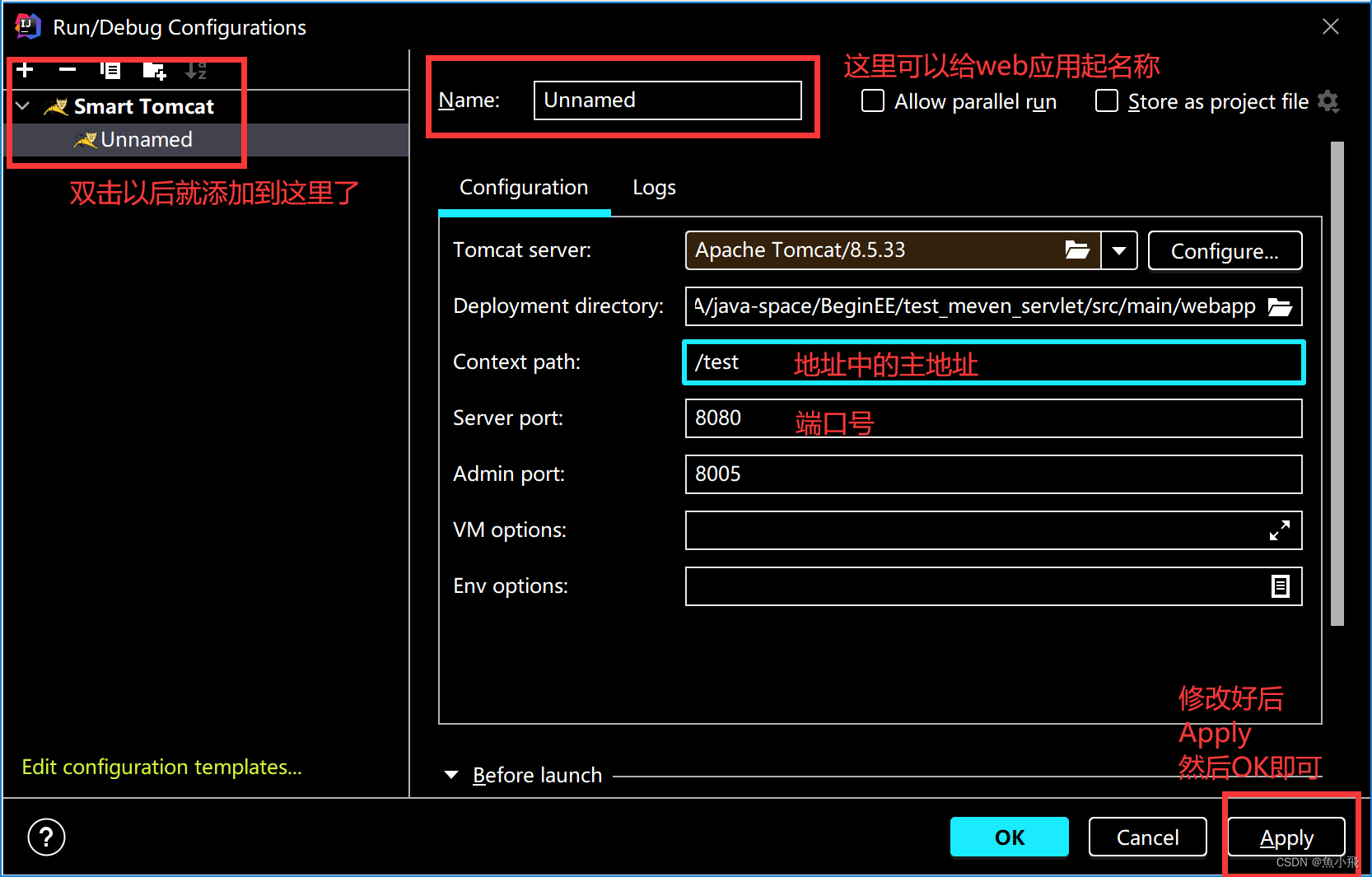The height and width of the screenshot is (877, 1372).
Task: Click the help question mark icon
Action: (46, 837)
